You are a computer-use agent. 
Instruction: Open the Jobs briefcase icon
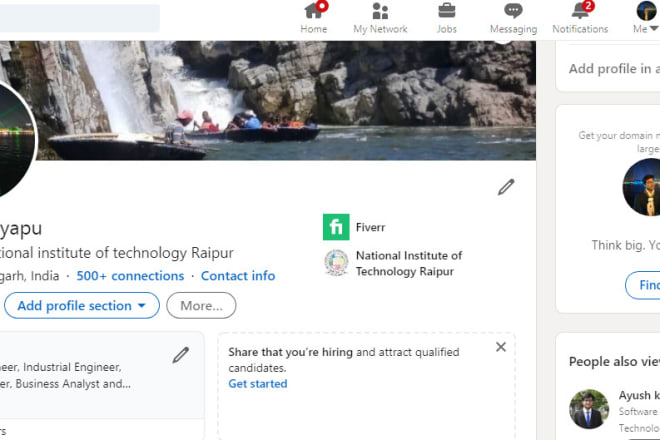click(447, 11)
